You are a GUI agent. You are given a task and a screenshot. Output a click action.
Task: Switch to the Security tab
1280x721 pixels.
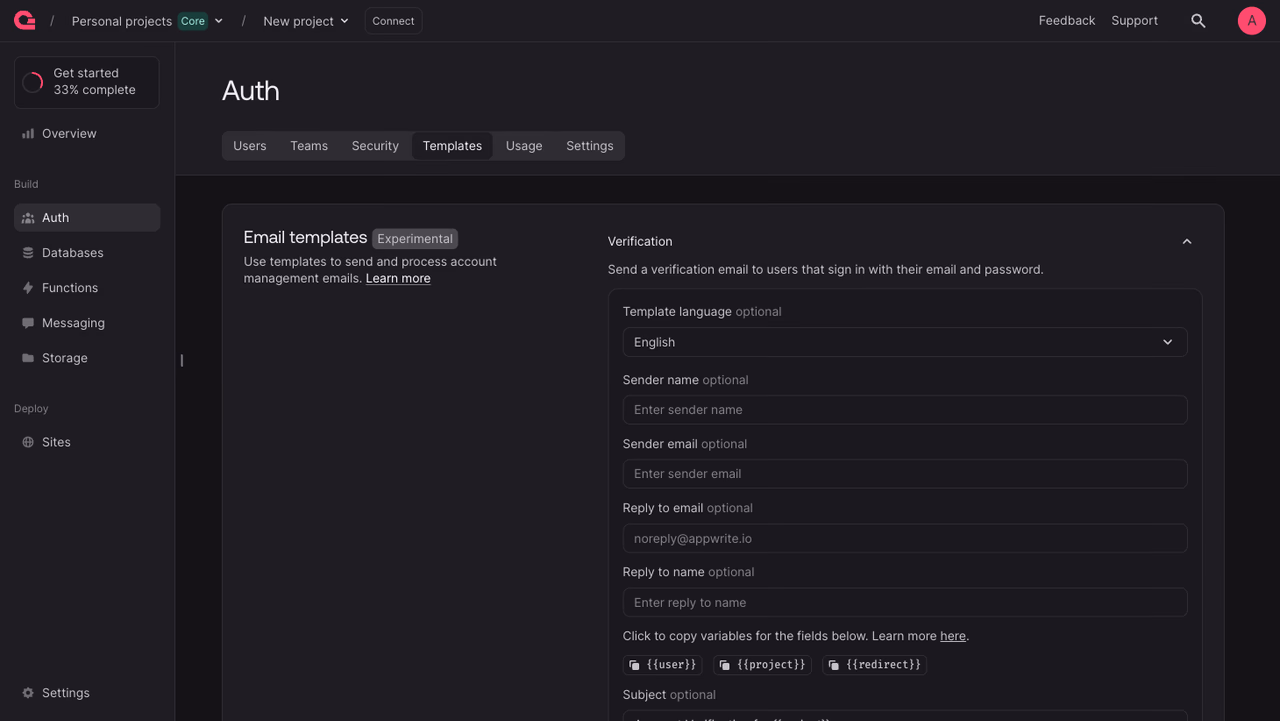[375, 146]
